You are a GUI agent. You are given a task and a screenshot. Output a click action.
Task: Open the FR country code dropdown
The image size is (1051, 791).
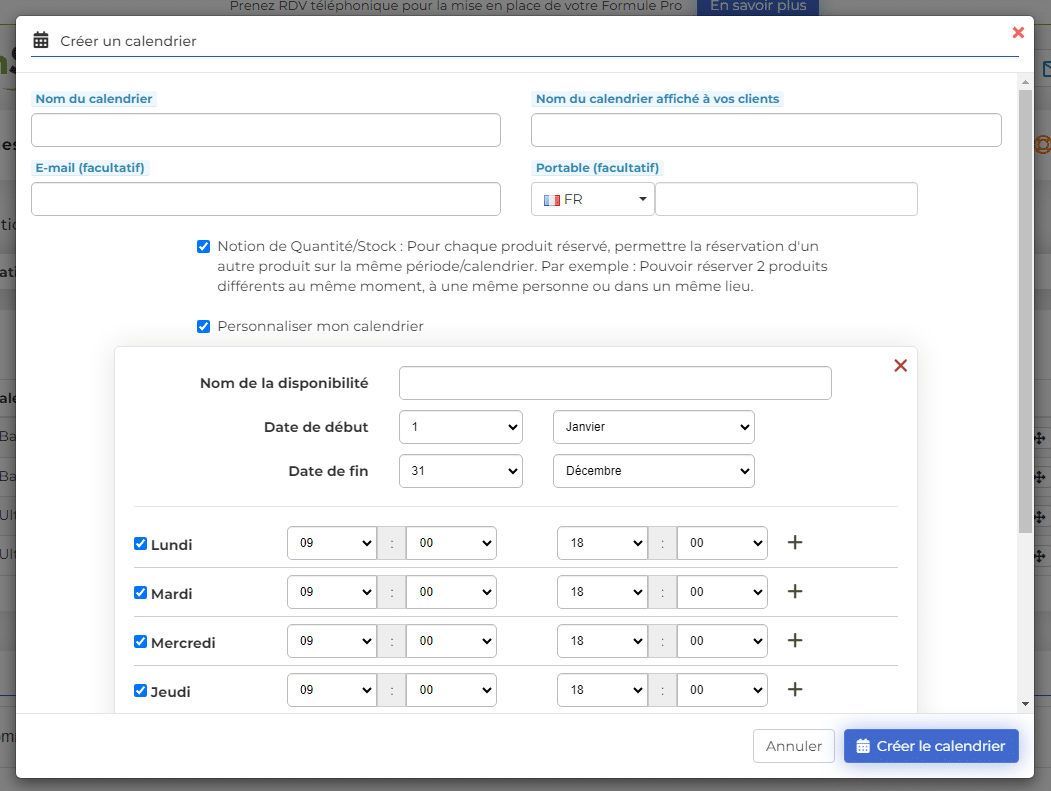tap(593, 199)
